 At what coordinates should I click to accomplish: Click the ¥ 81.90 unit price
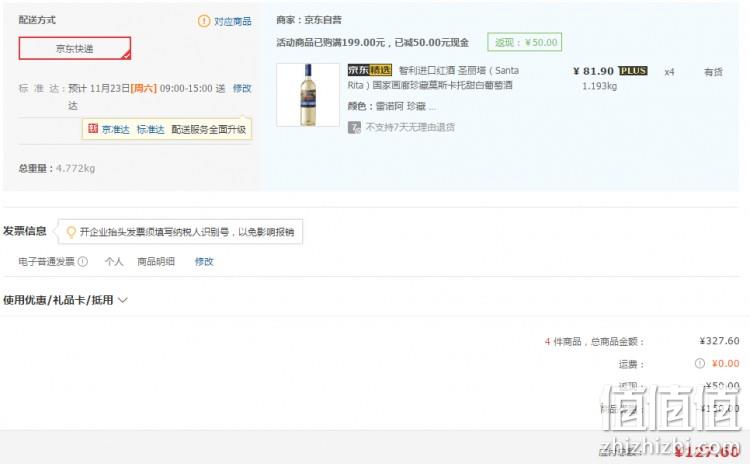[x=594, y=71]
